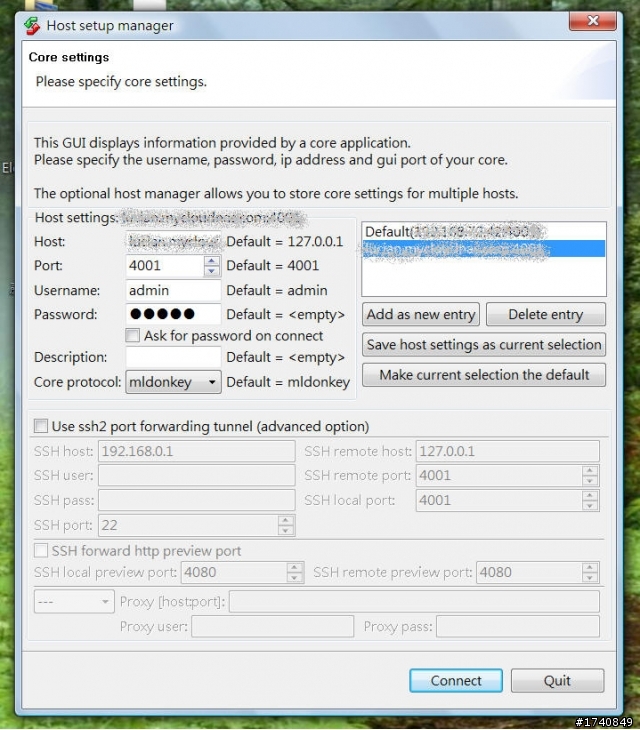640x730 pixels.
Task: Click into the Port 4001 field
Action: point(165,266)
